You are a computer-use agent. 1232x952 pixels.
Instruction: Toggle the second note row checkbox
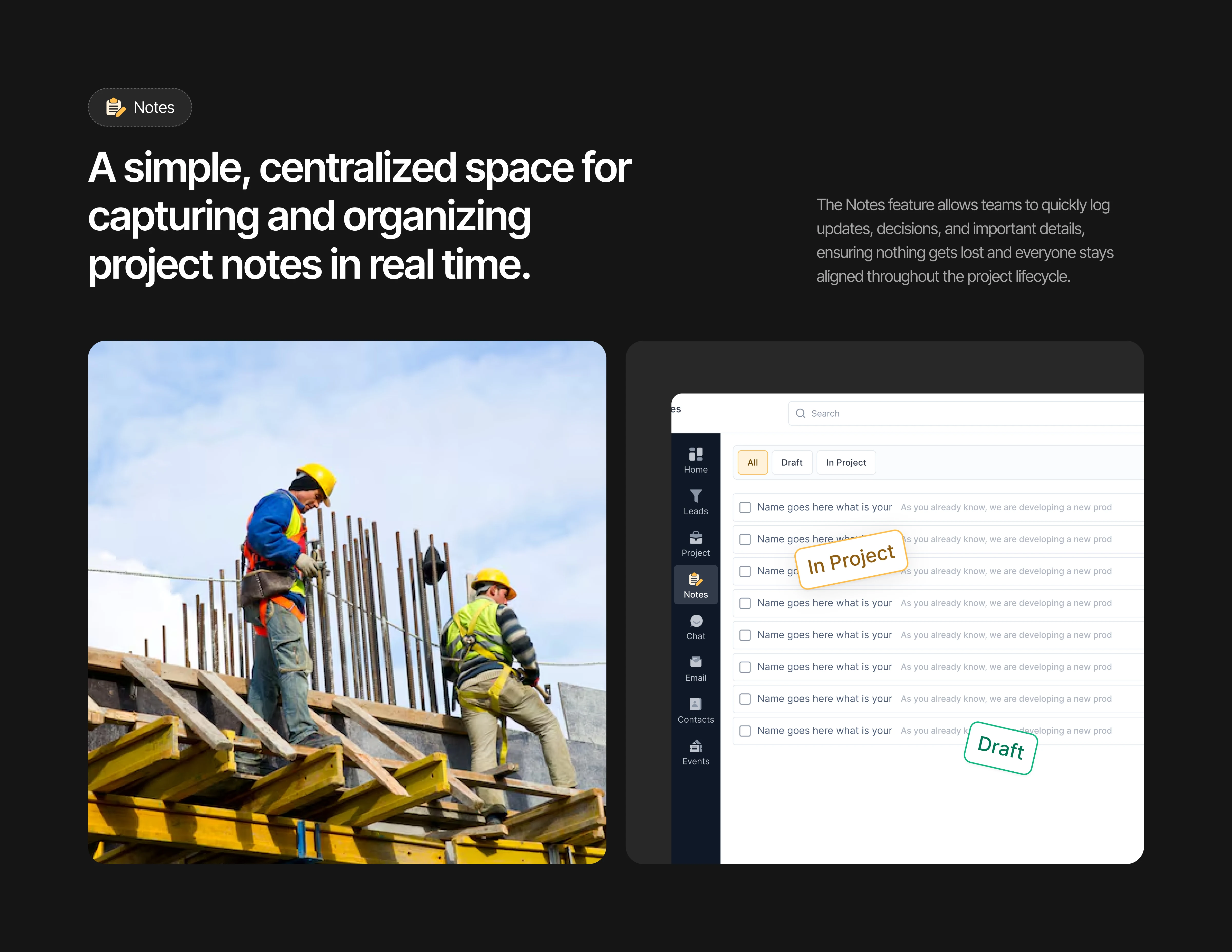pos(745,539)
